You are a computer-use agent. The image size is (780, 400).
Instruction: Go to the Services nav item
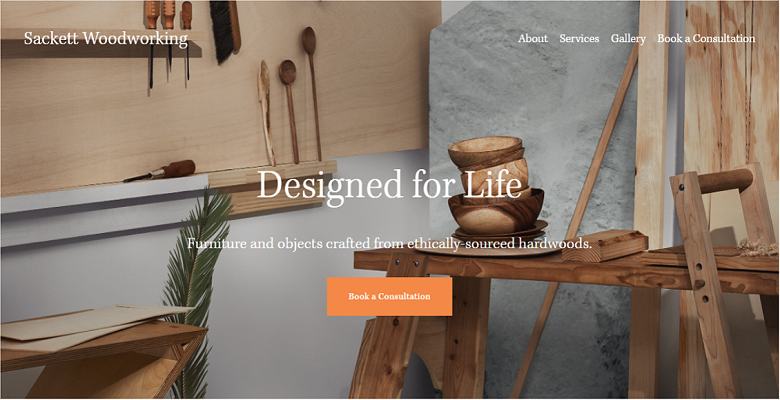[579, 38]
